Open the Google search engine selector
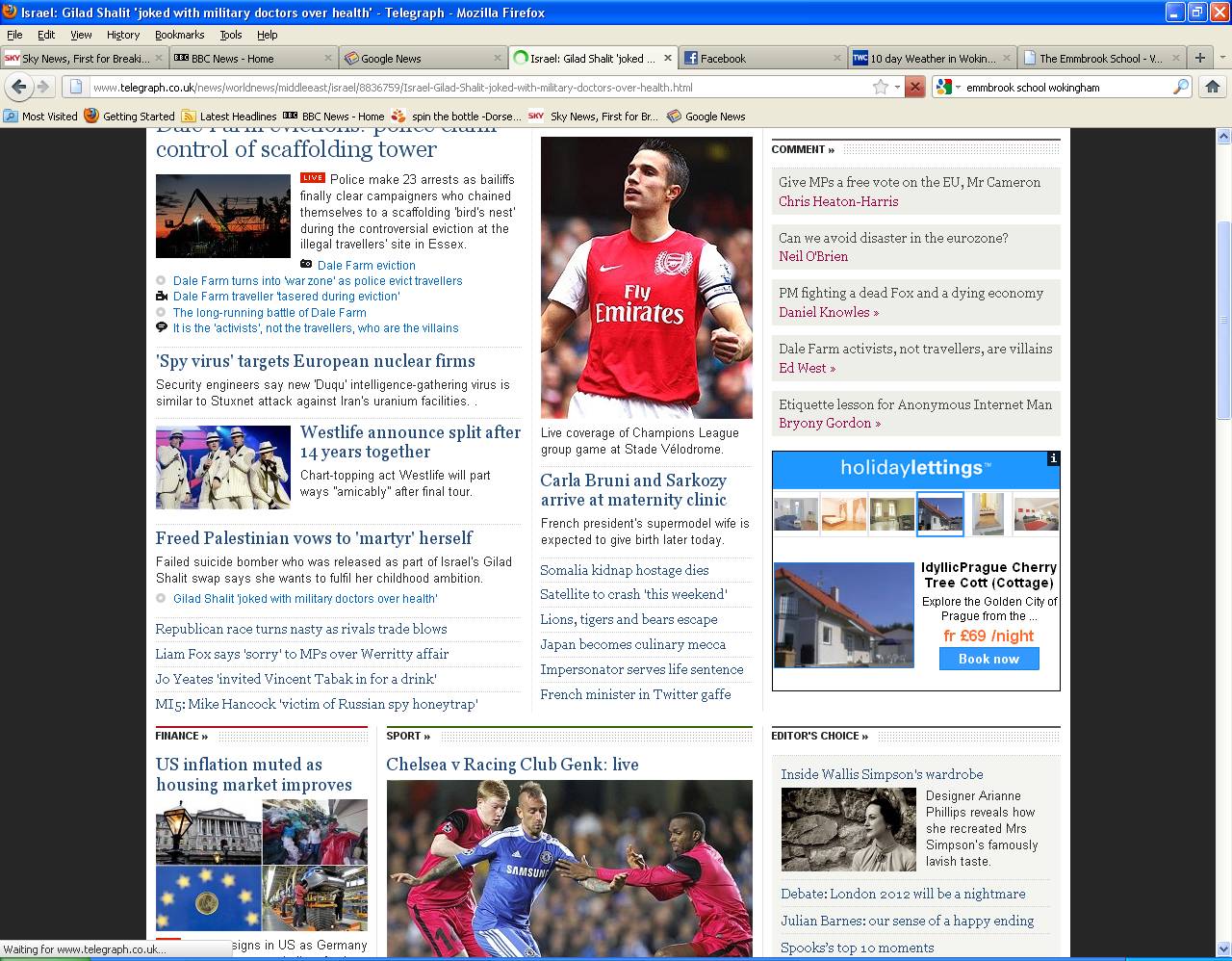 point(948,87)
